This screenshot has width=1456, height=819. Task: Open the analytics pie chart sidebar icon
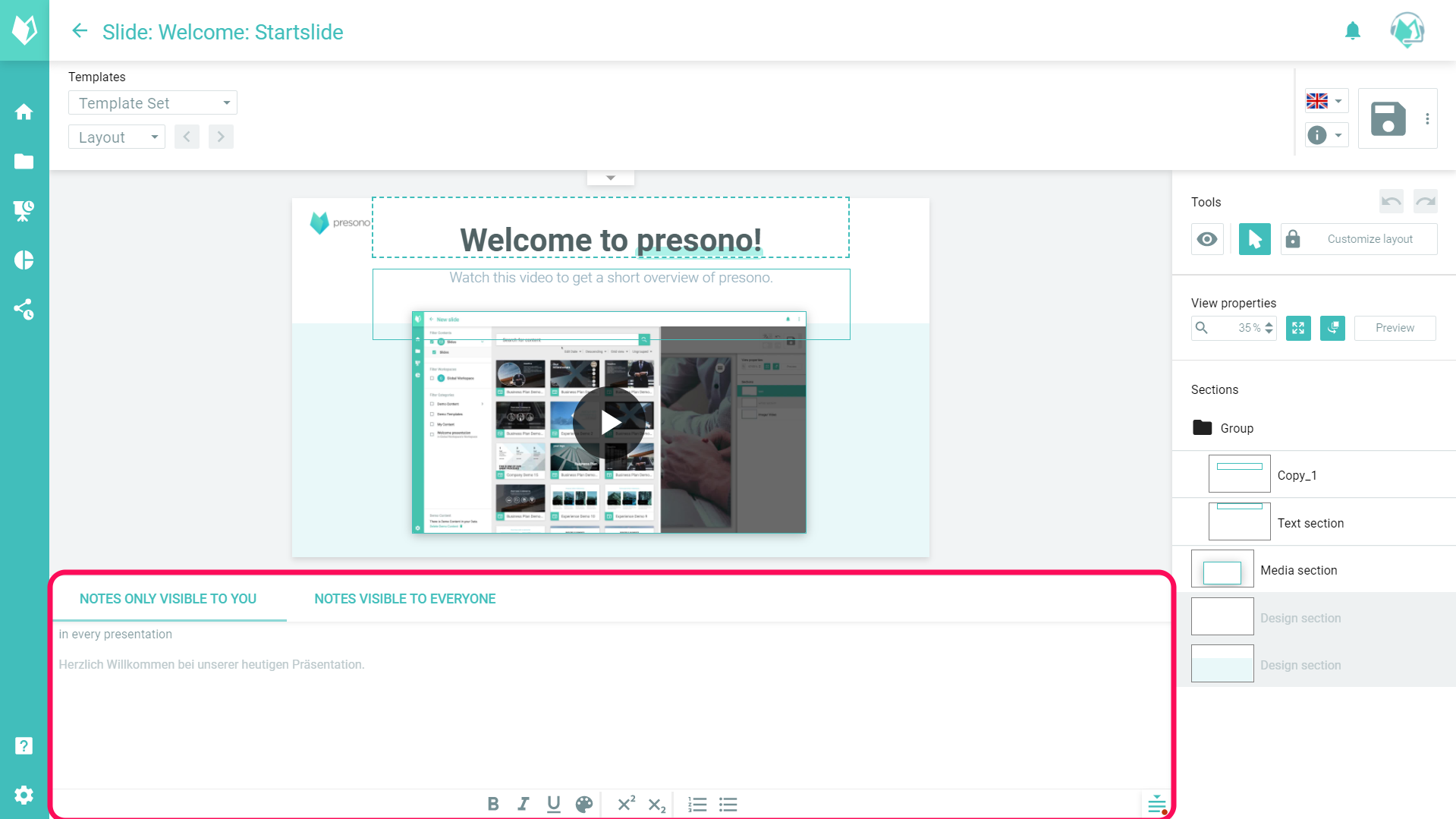(x=24, y=260)
